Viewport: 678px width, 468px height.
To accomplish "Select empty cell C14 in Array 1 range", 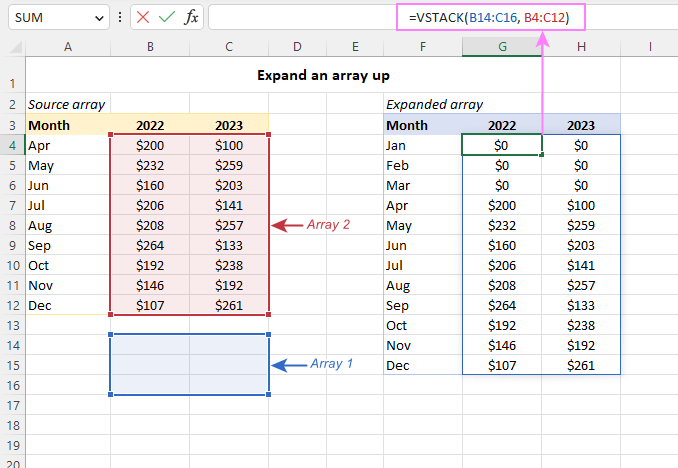I will coord(229,345).
